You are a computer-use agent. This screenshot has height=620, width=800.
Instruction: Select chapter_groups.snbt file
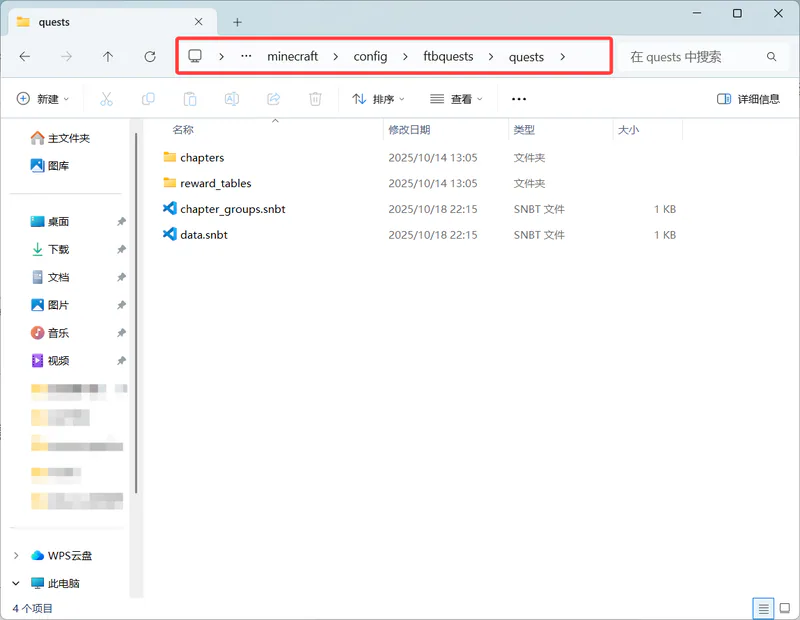tap(233, 209)
